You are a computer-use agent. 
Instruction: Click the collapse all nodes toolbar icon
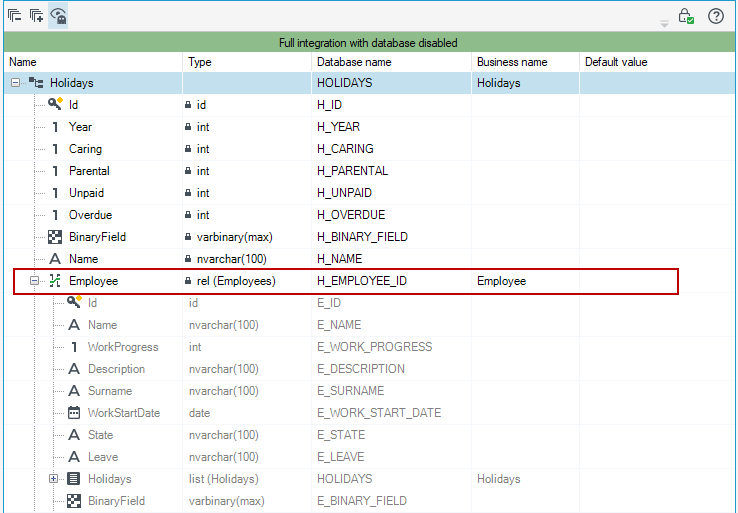click(x=15, y=16)
